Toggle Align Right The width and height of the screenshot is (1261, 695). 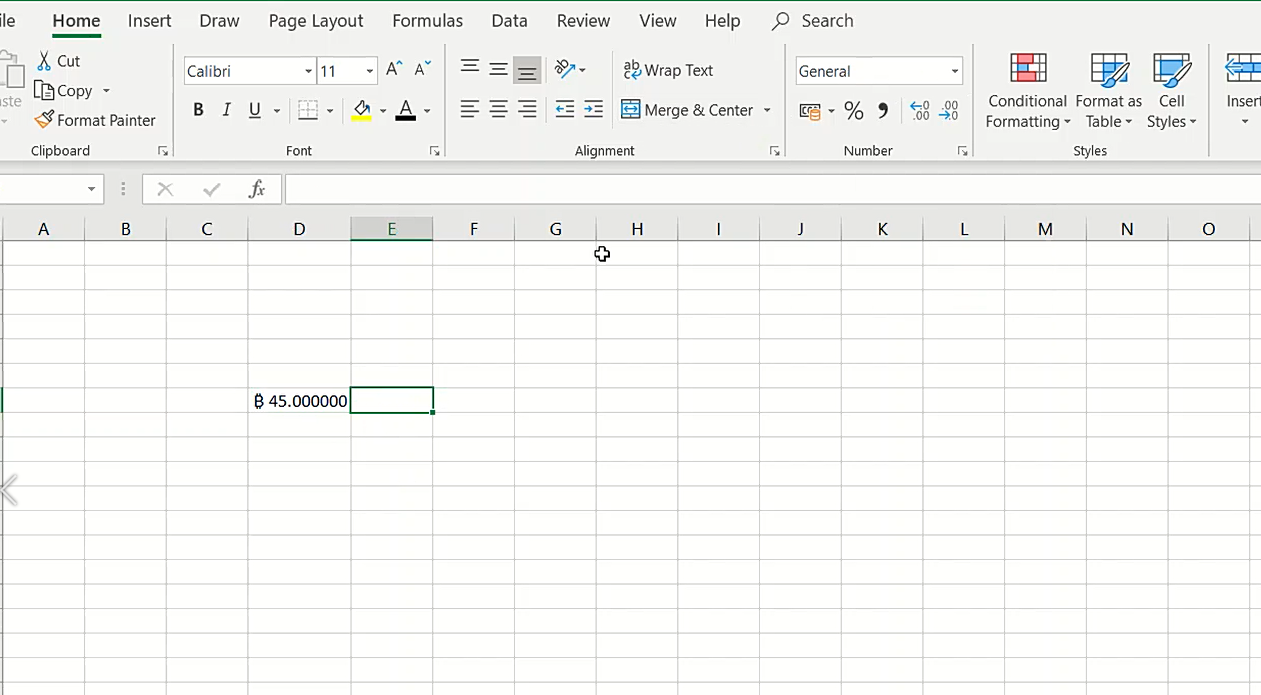(x=527, y=110)
